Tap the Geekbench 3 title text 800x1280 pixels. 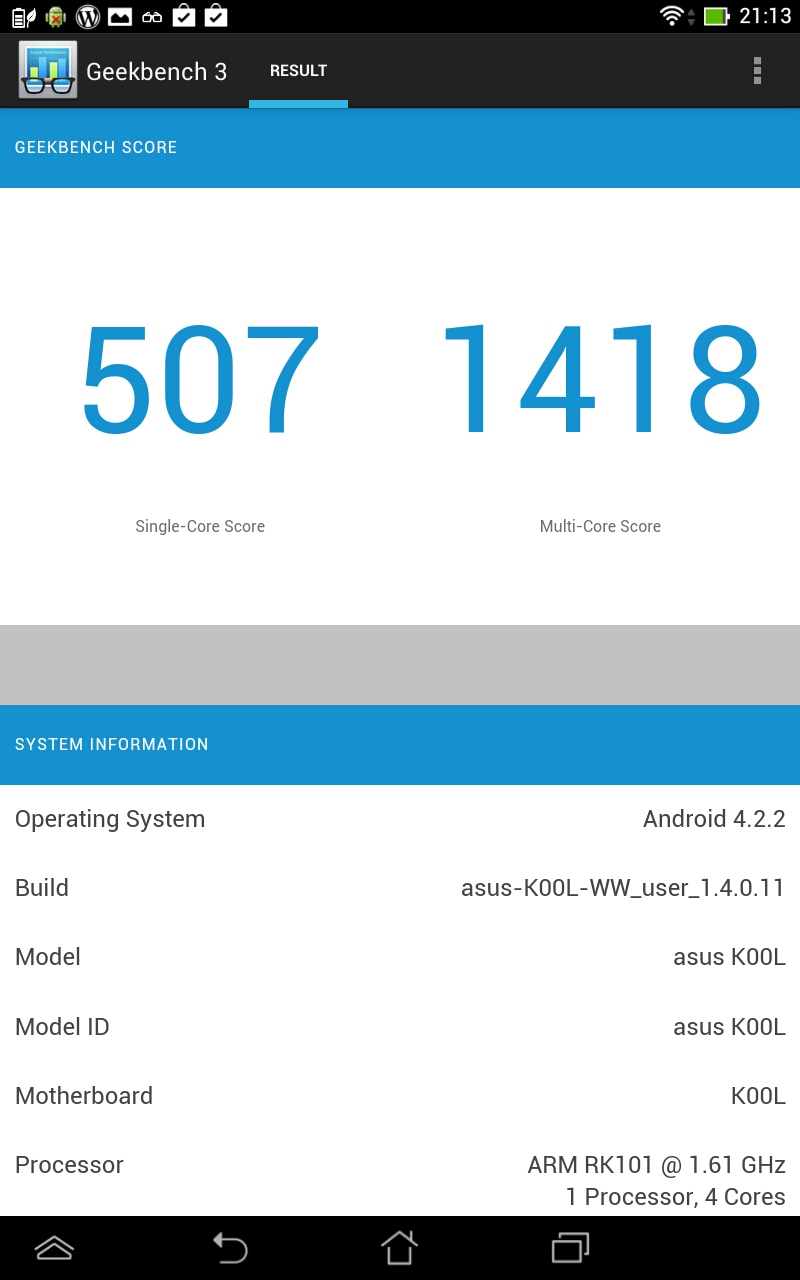(156, 71)
